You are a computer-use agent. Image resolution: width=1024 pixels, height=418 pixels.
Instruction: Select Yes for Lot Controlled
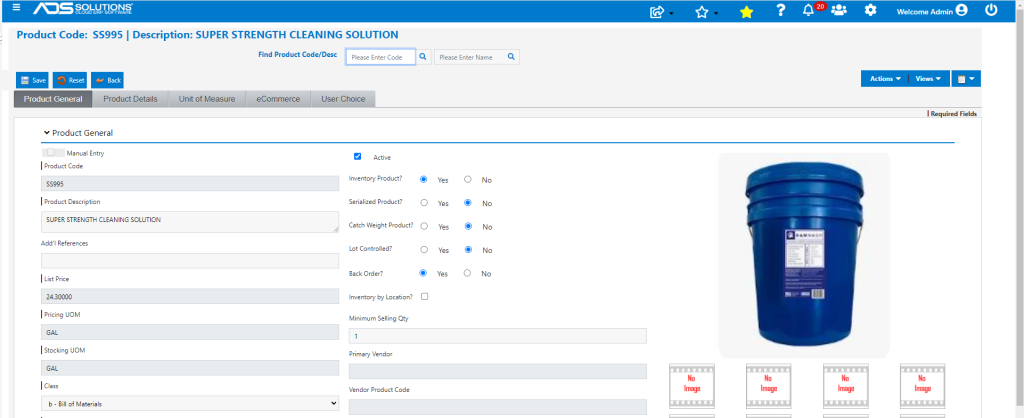(x=424, y=249)
